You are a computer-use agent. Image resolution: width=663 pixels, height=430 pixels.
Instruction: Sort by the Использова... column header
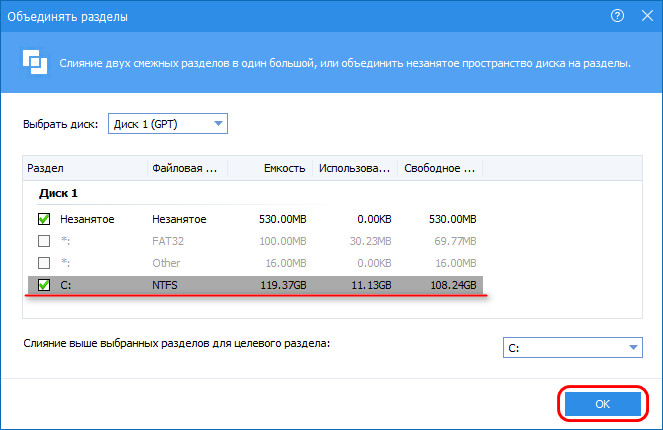[x=355, y=168]
